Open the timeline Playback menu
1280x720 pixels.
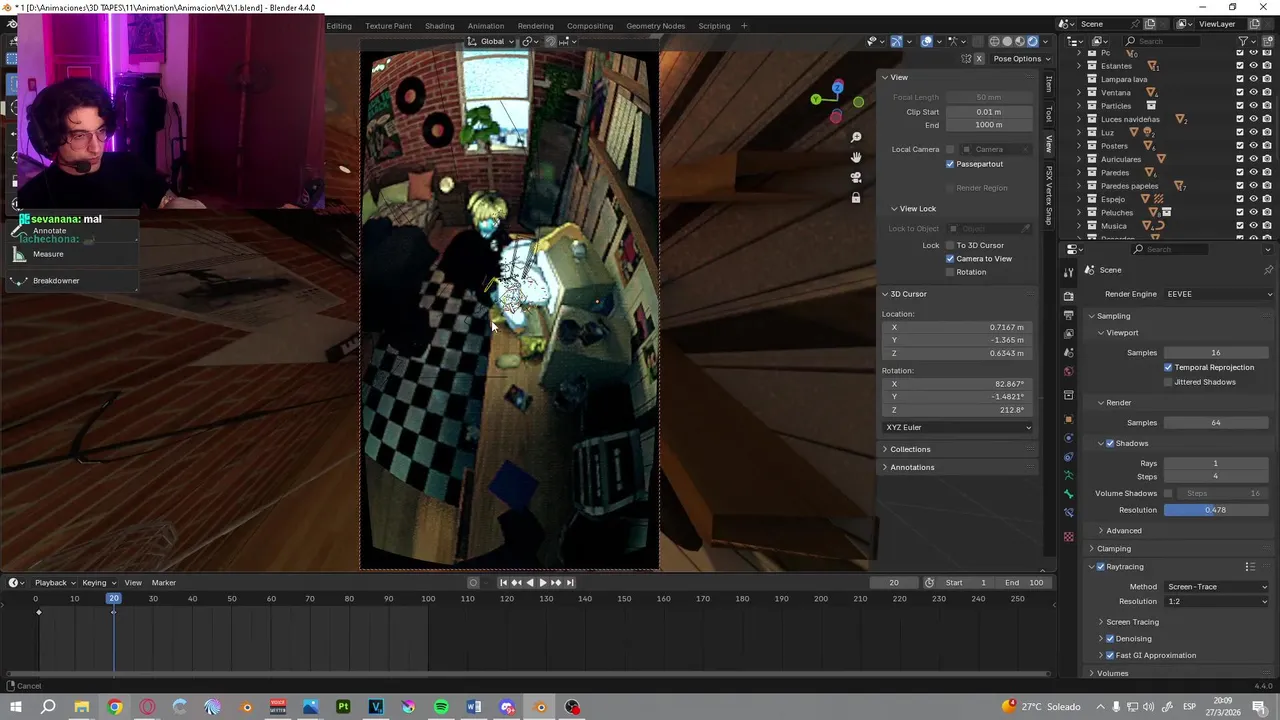(x=54, y=583)
